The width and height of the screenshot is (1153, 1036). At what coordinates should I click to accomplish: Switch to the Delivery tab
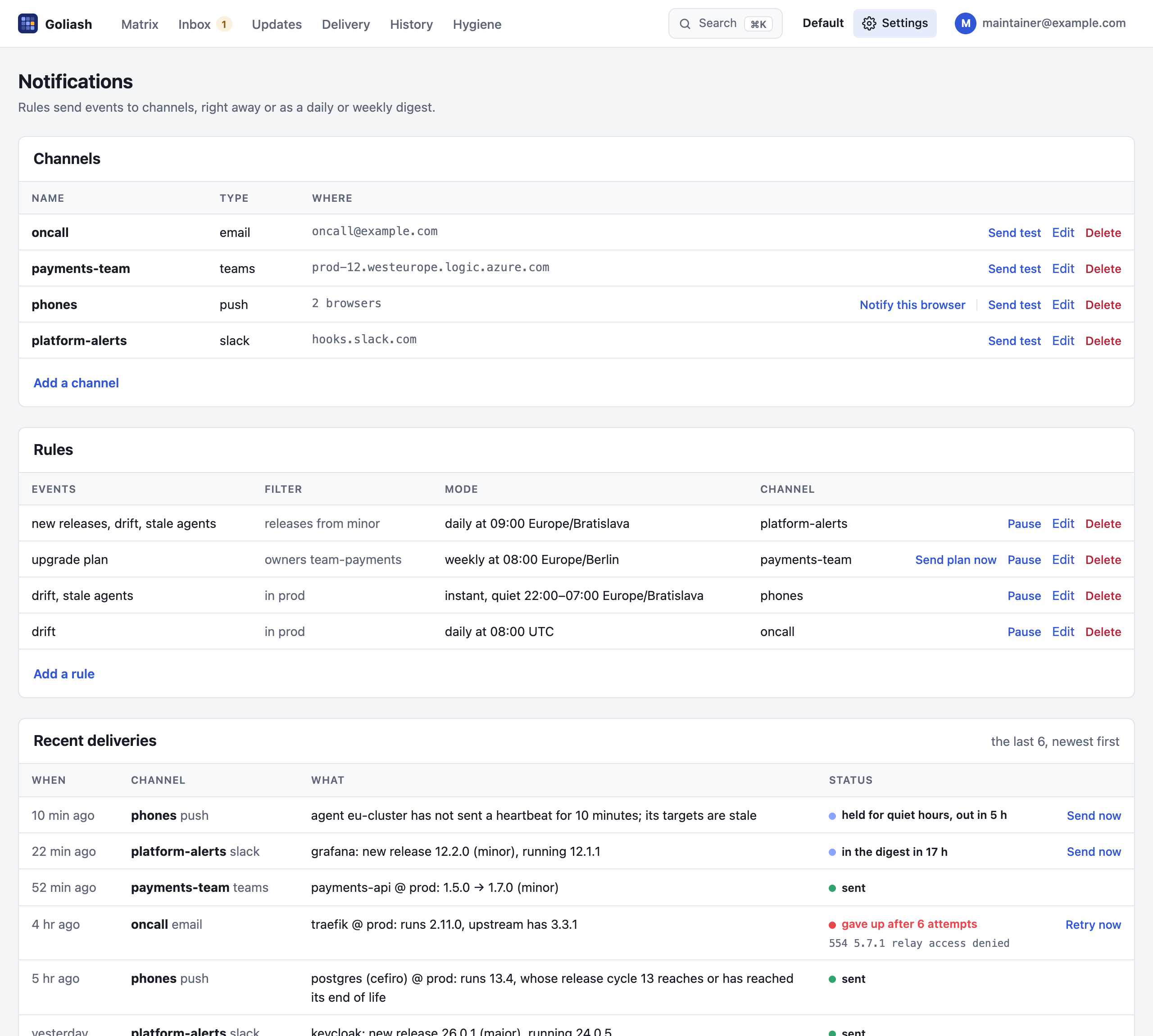tap(345, 24)
